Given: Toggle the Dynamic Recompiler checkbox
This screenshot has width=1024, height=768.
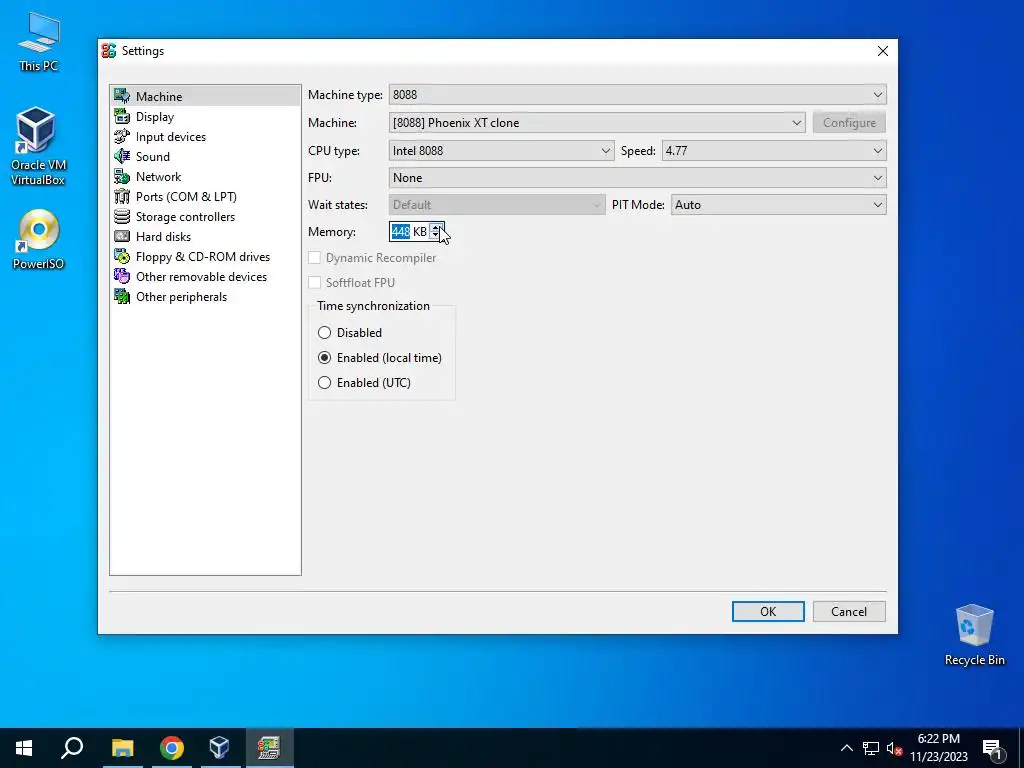Looking at the screenshot, I should tap(315, 257).
